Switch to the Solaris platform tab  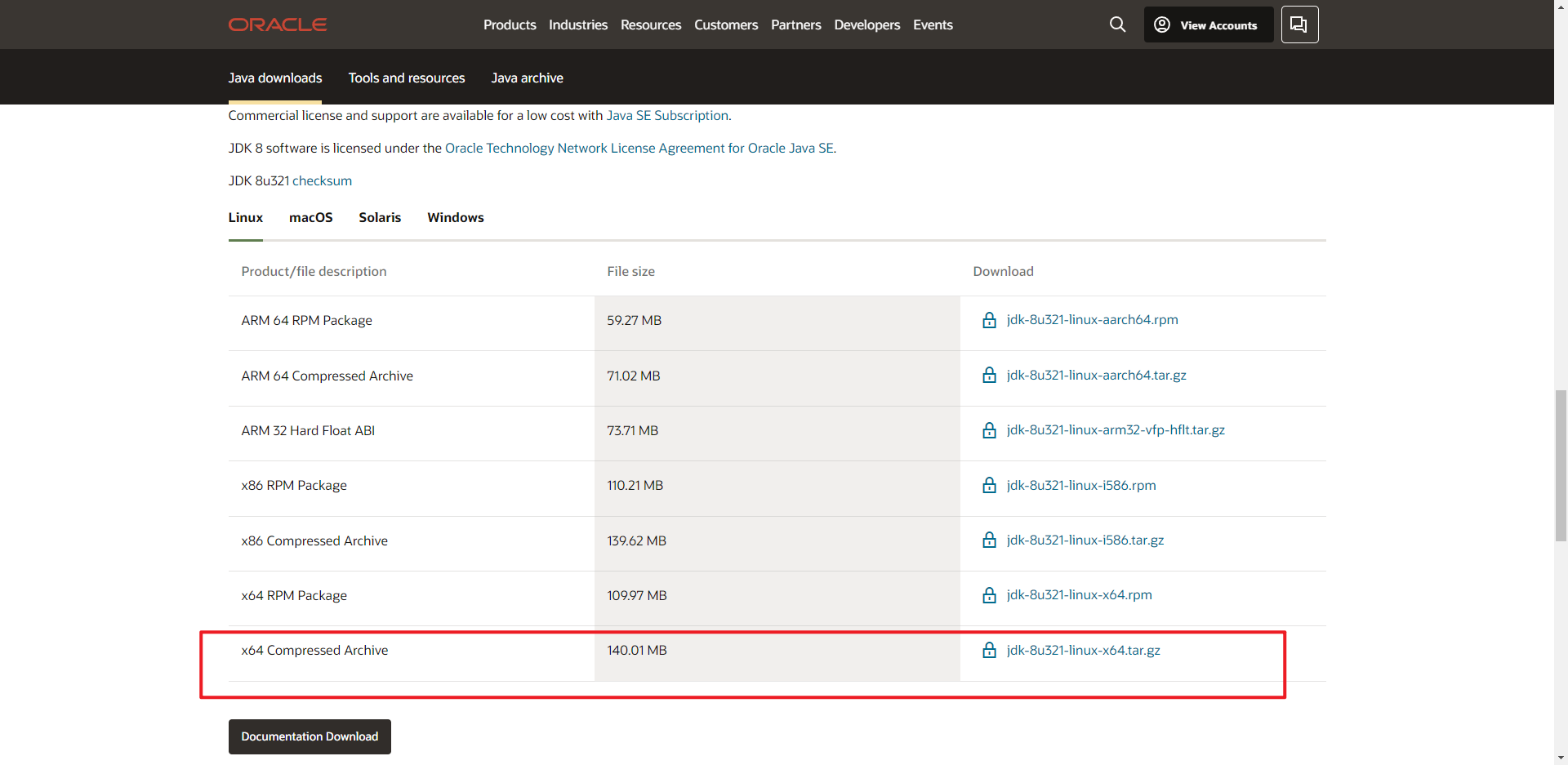(380, 217)
